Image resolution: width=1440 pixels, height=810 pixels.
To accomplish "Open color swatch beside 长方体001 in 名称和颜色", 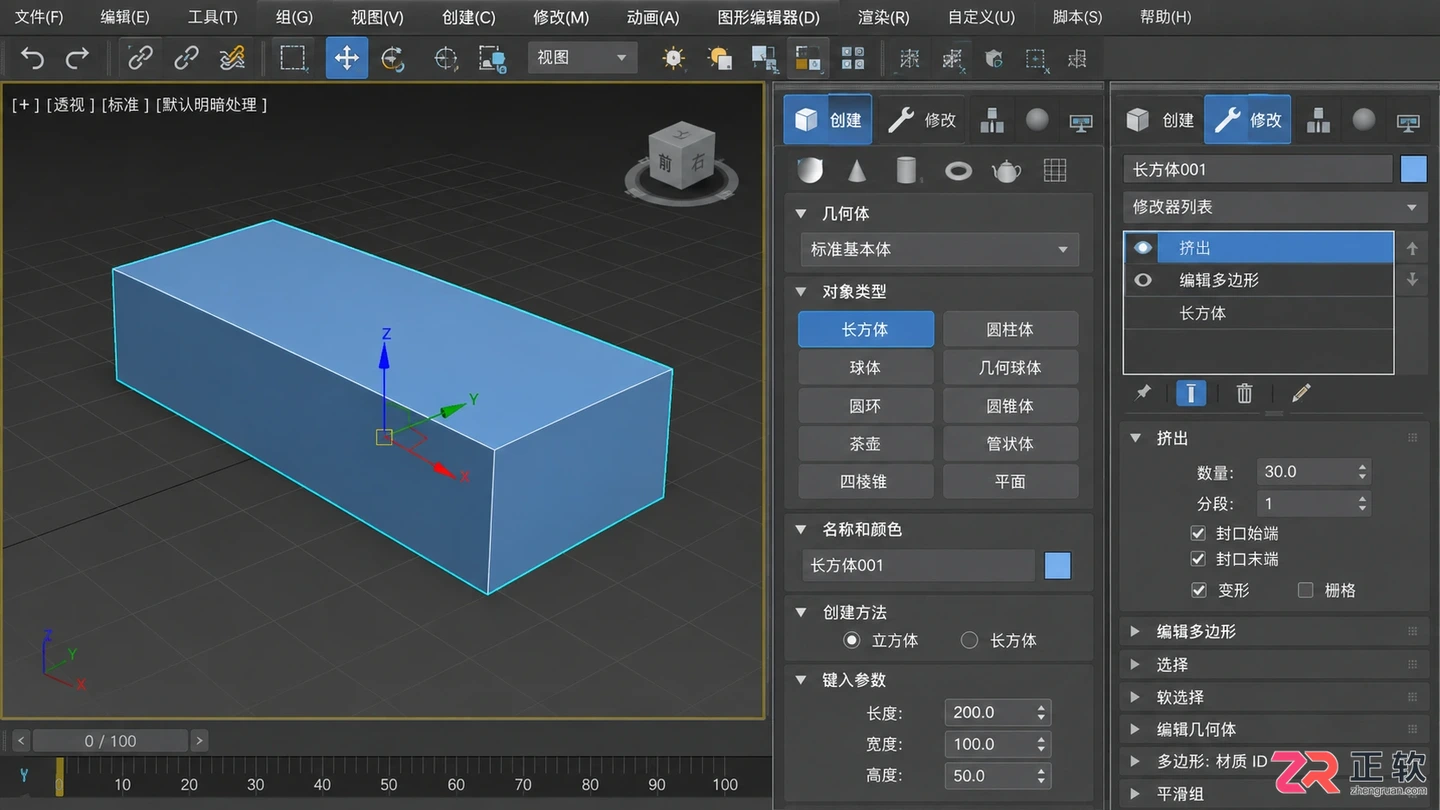I will 1058,566.
